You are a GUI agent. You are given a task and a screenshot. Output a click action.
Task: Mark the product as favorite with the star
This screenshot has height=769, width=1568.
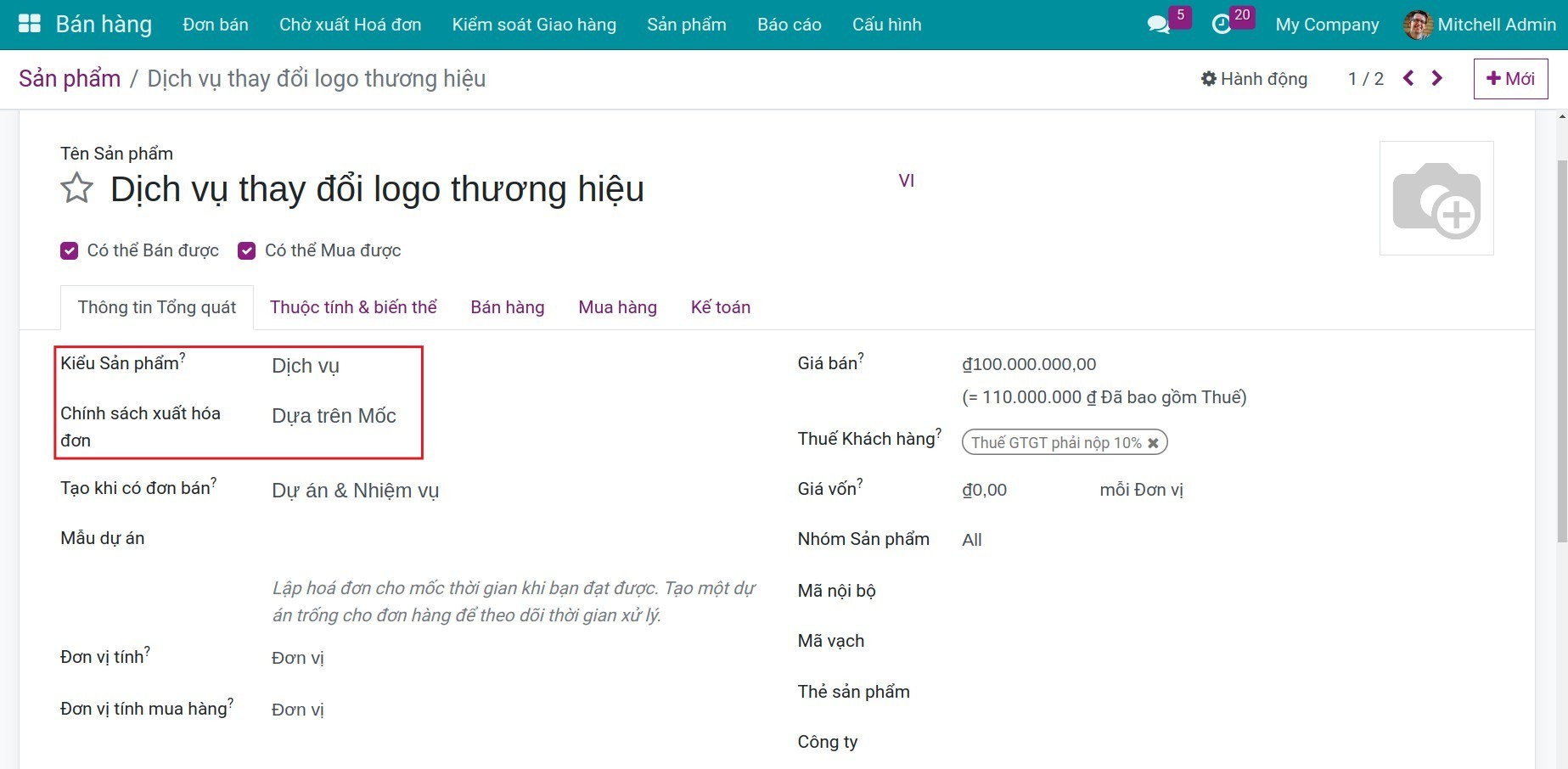[x=76, y=188]
